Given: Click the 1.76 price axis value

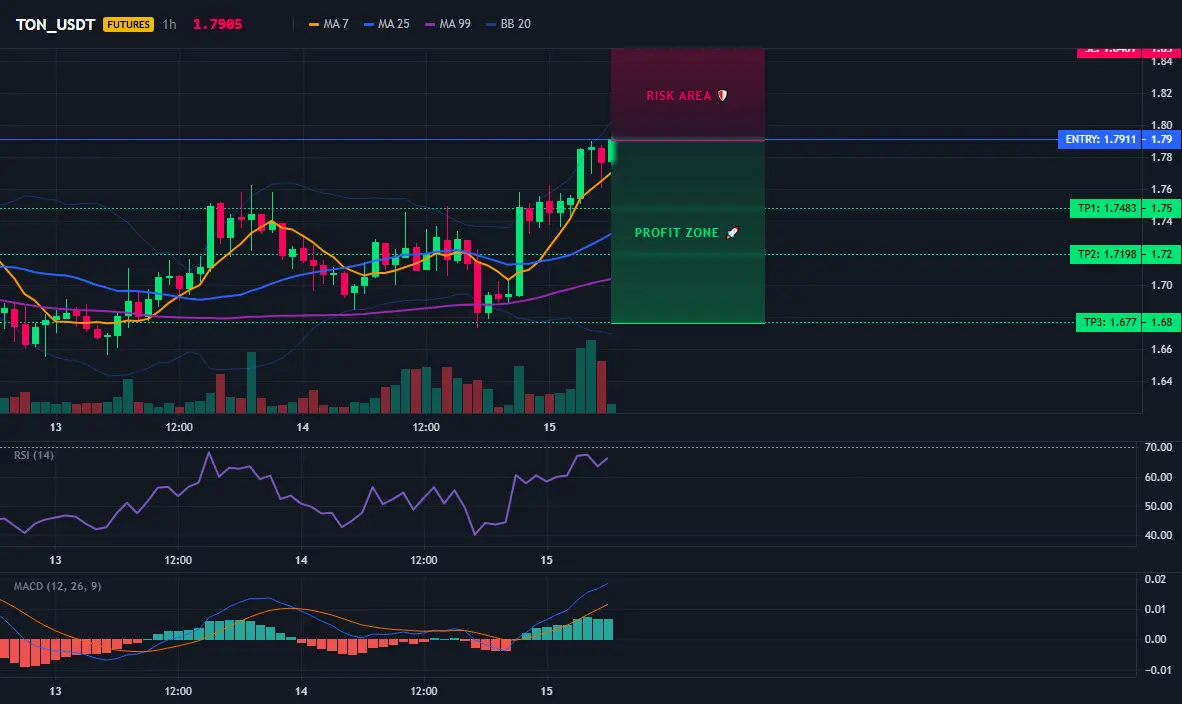Looking at the screenshot, I should tap(1162, 189).
